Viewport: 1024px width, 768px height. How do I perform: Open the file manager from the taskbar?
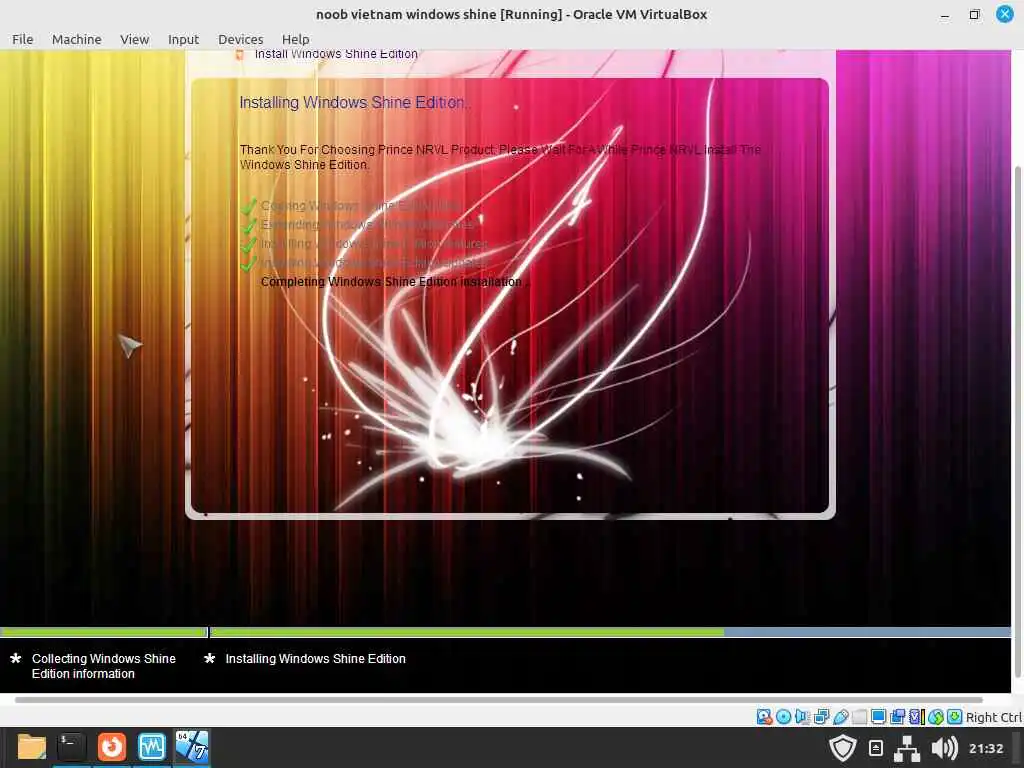pos(31,746)
